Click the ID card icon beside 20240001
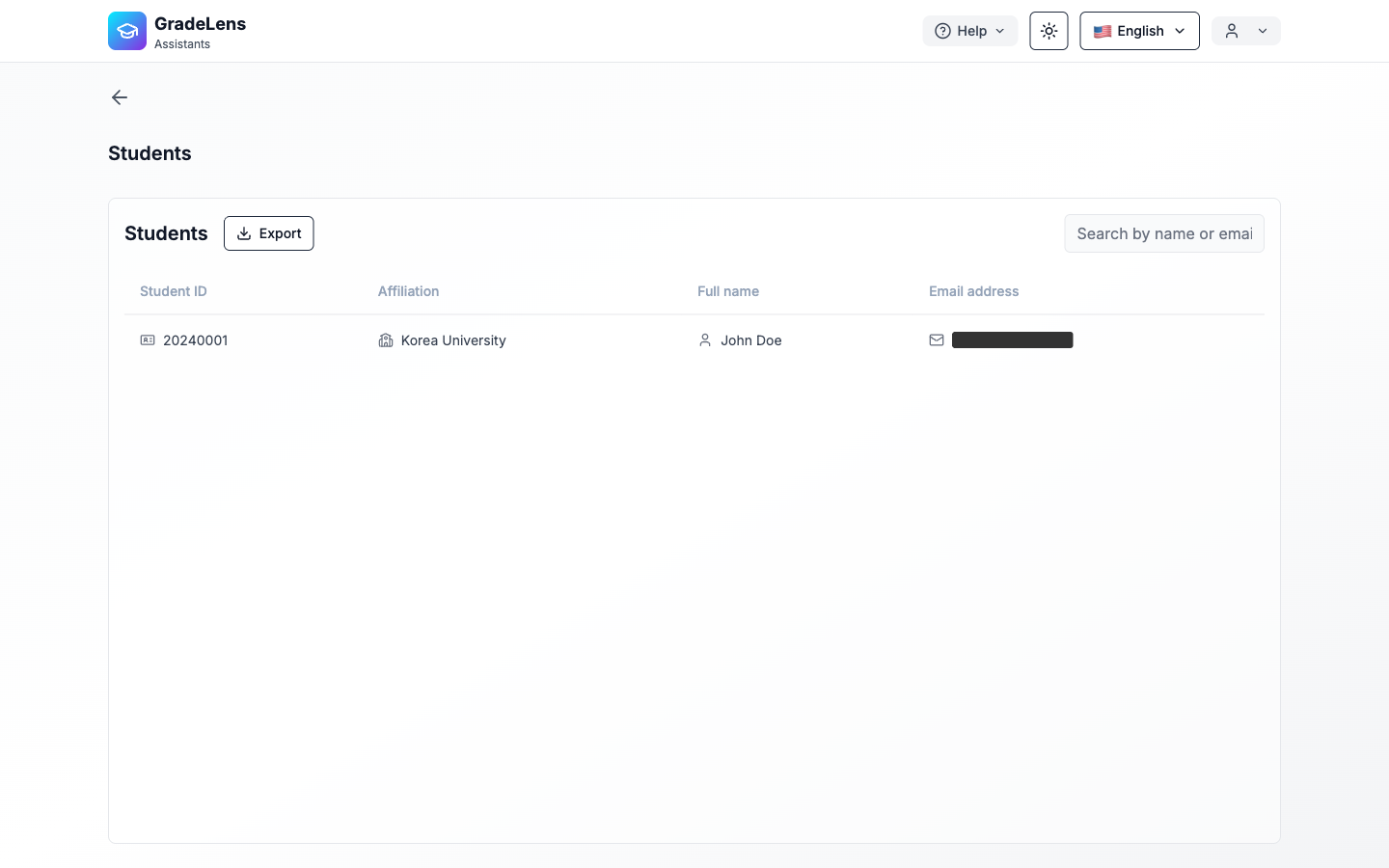Screen dimensions: 1389x868 coord(148,340)
